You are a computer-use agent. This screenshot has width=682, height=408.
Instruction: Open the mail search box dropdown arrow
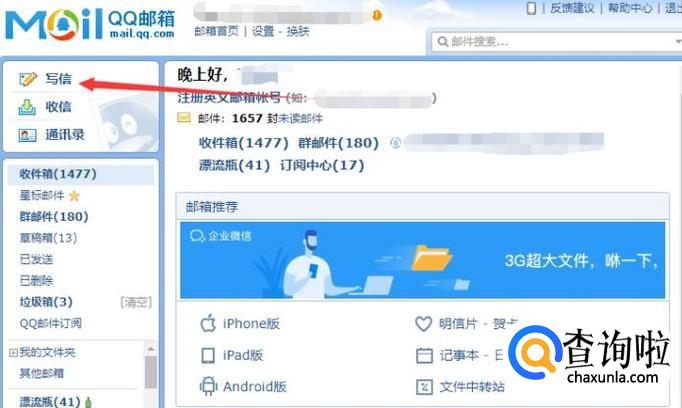coord(678,42)
